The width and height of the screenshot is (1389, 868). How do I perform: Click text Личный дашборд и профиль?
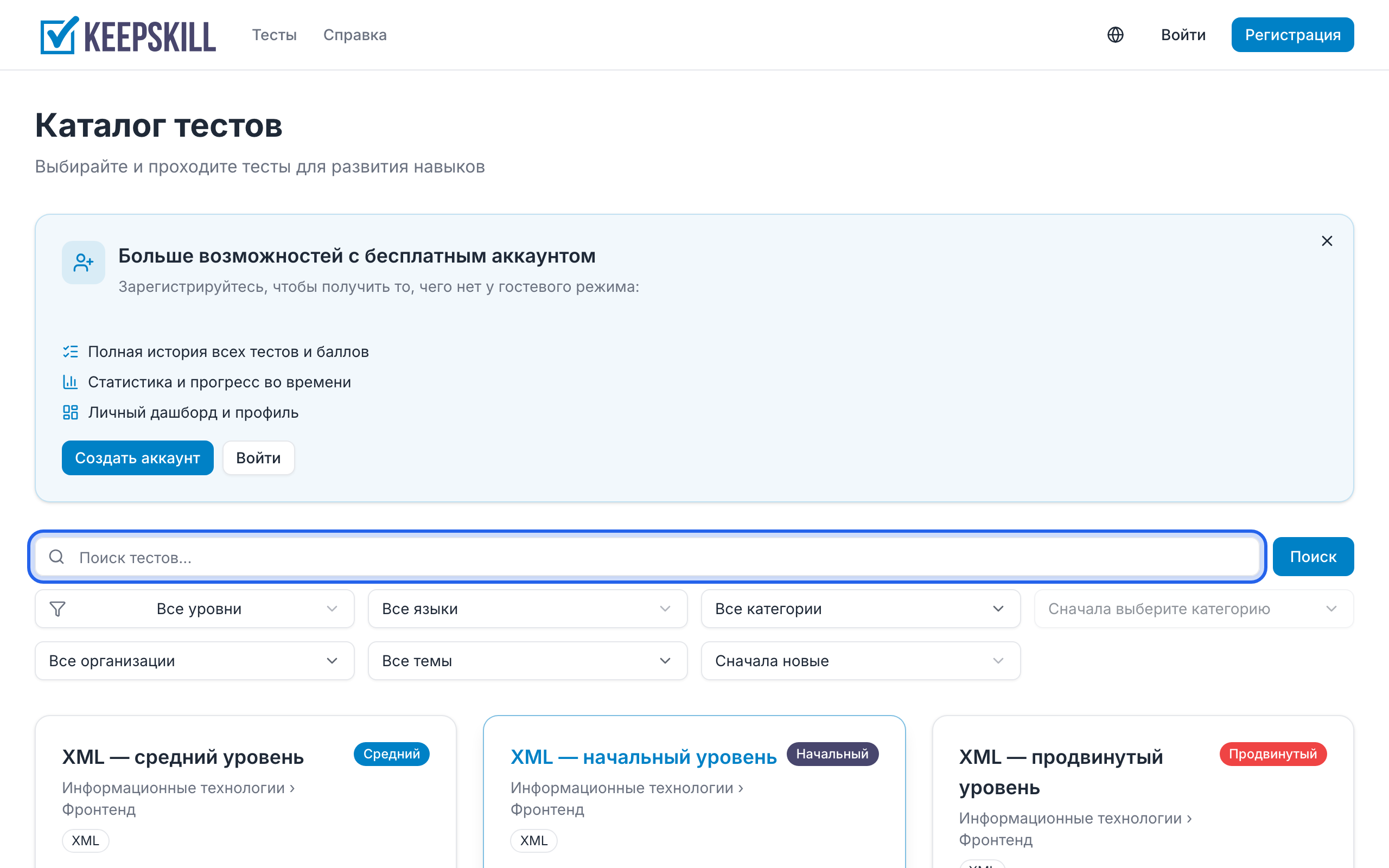click(x=193, y=413)
